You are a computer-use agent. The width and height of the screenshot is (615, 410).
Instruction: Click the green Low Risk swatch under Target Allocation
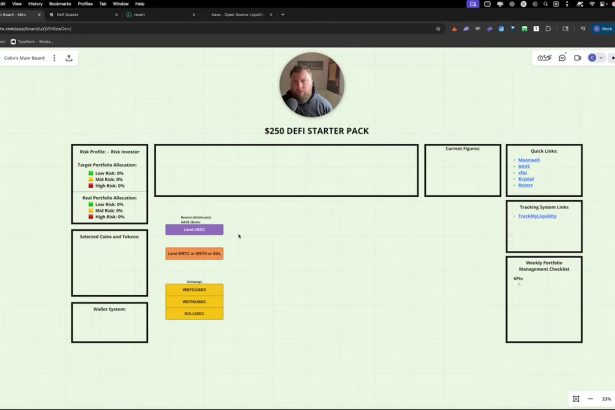pos(91,173)
